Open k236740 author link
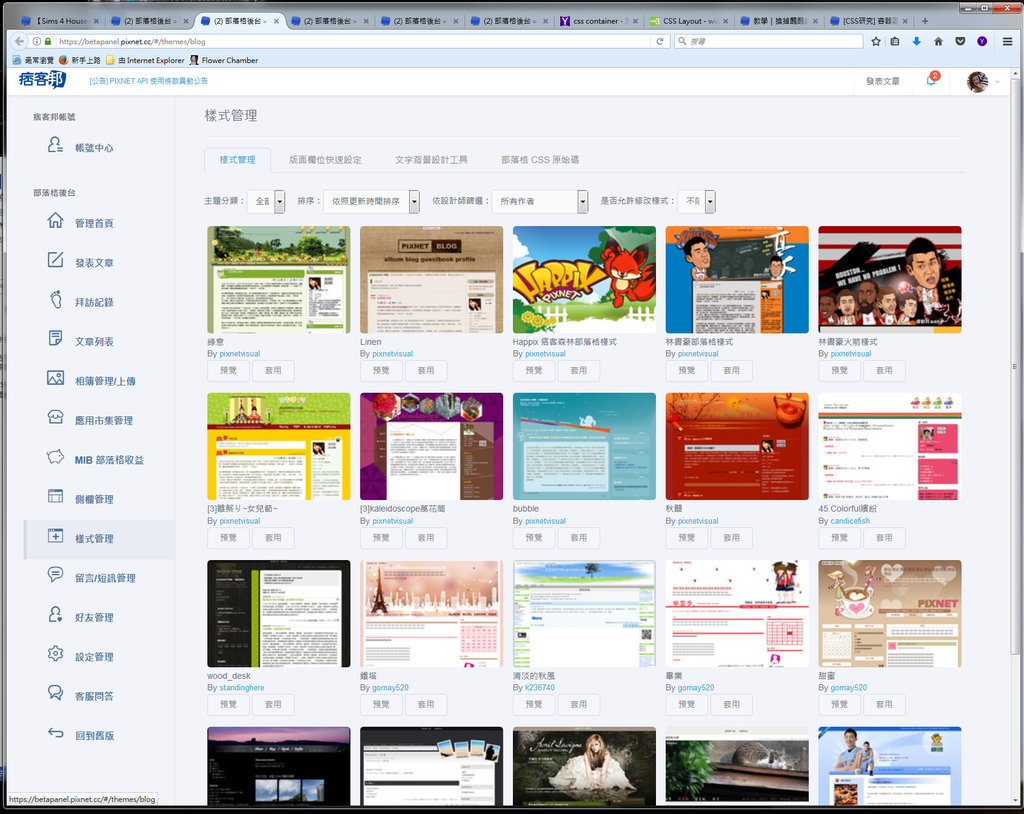Image resolution: width=1024 pixels, height=814 pixels. click(539, 688)
